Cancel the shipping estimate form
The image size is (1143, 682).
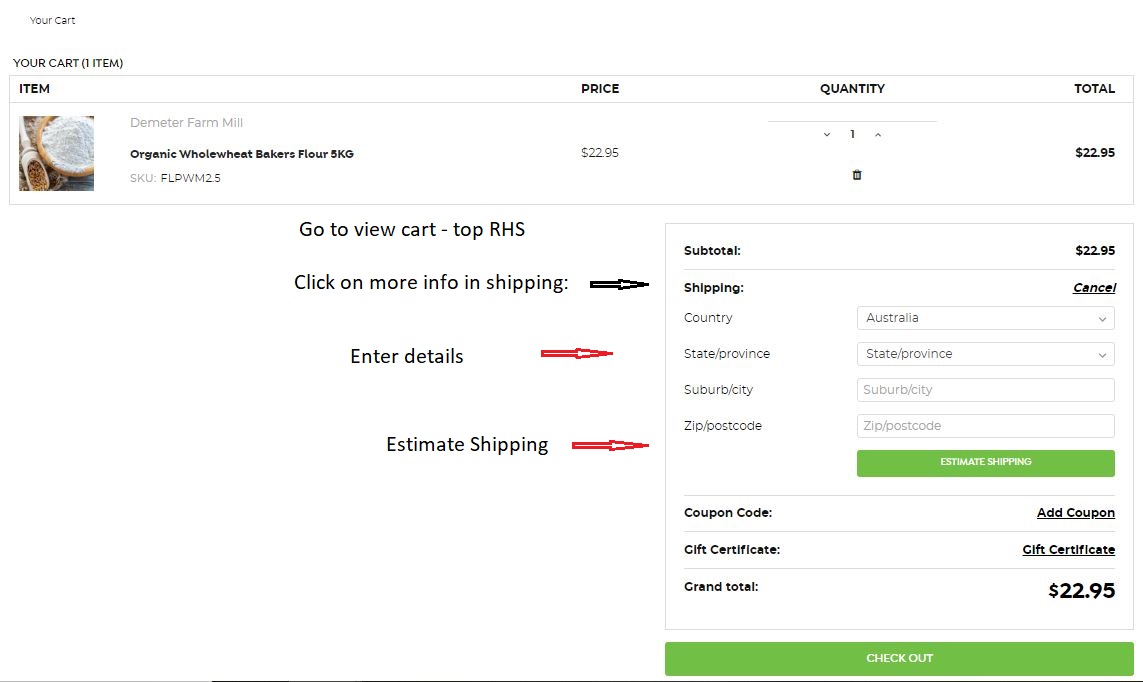coord(1093,288)
